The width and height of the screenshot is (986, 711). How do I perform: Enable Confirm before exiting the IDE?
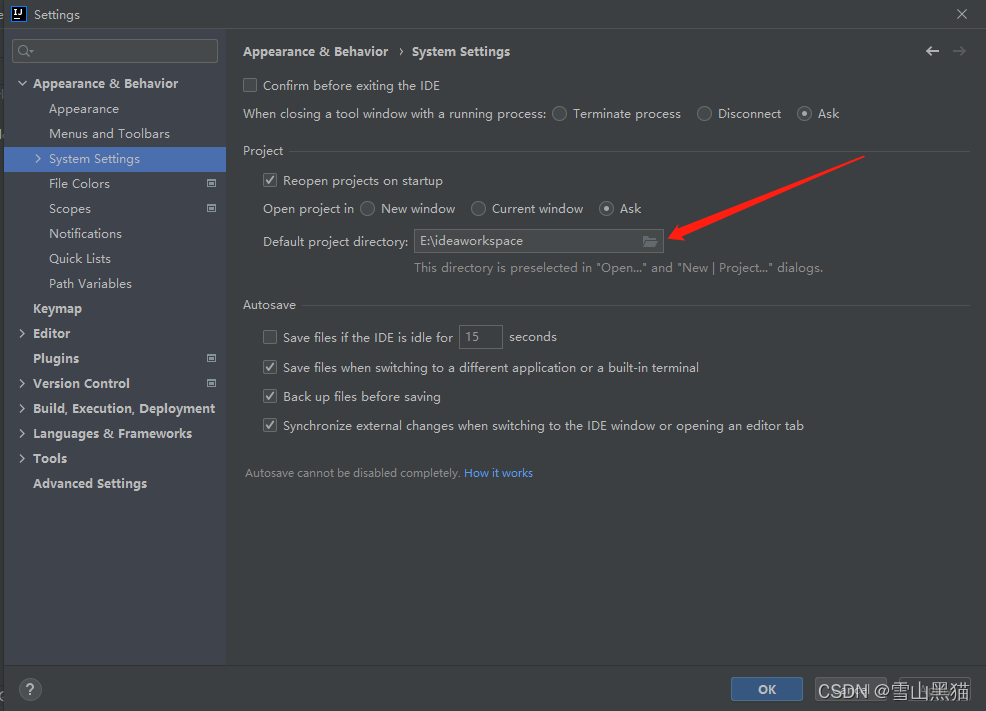coord(250,85)
